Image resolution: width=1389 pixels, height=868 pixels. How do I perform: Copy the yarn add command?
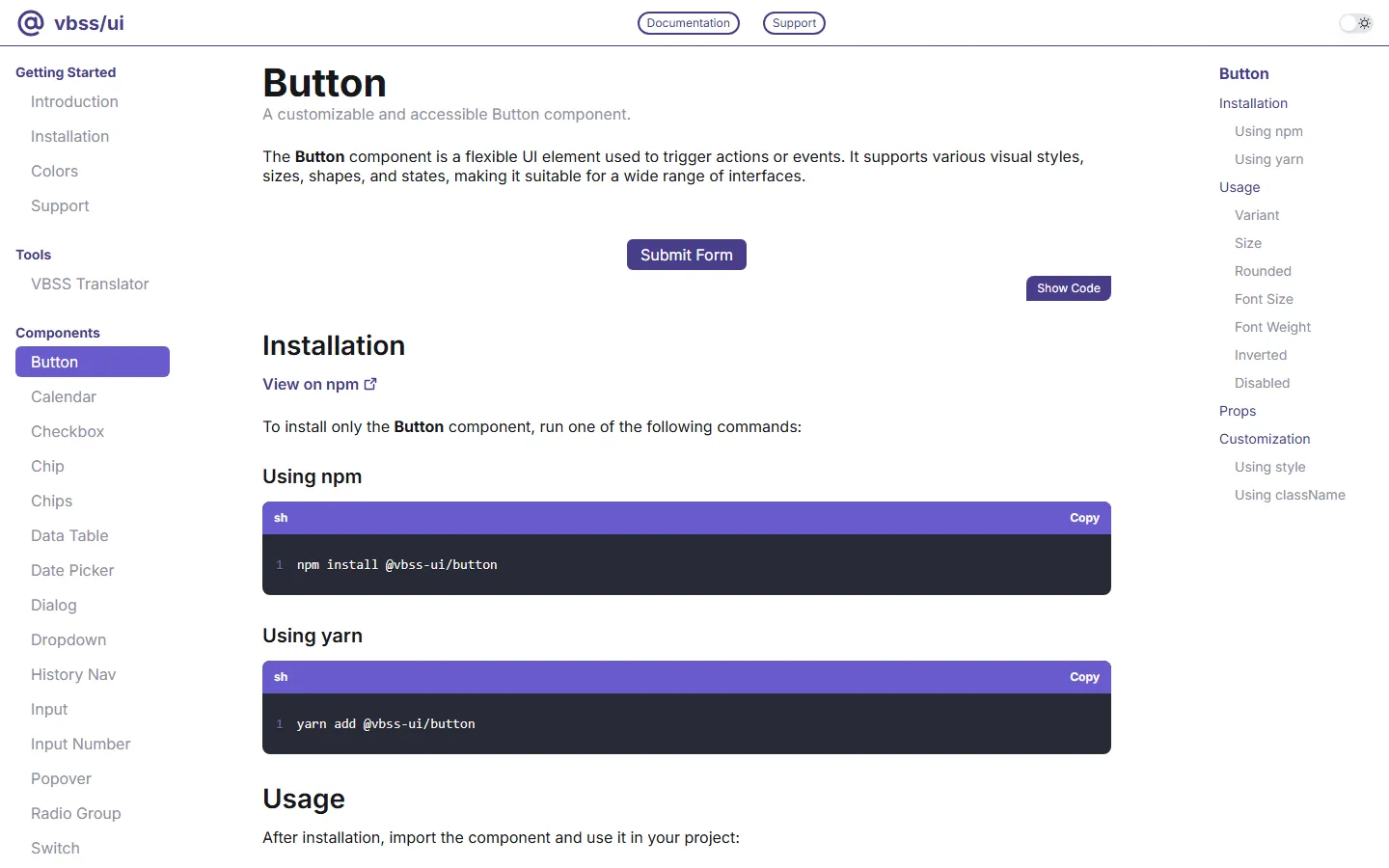[1084, 677]
